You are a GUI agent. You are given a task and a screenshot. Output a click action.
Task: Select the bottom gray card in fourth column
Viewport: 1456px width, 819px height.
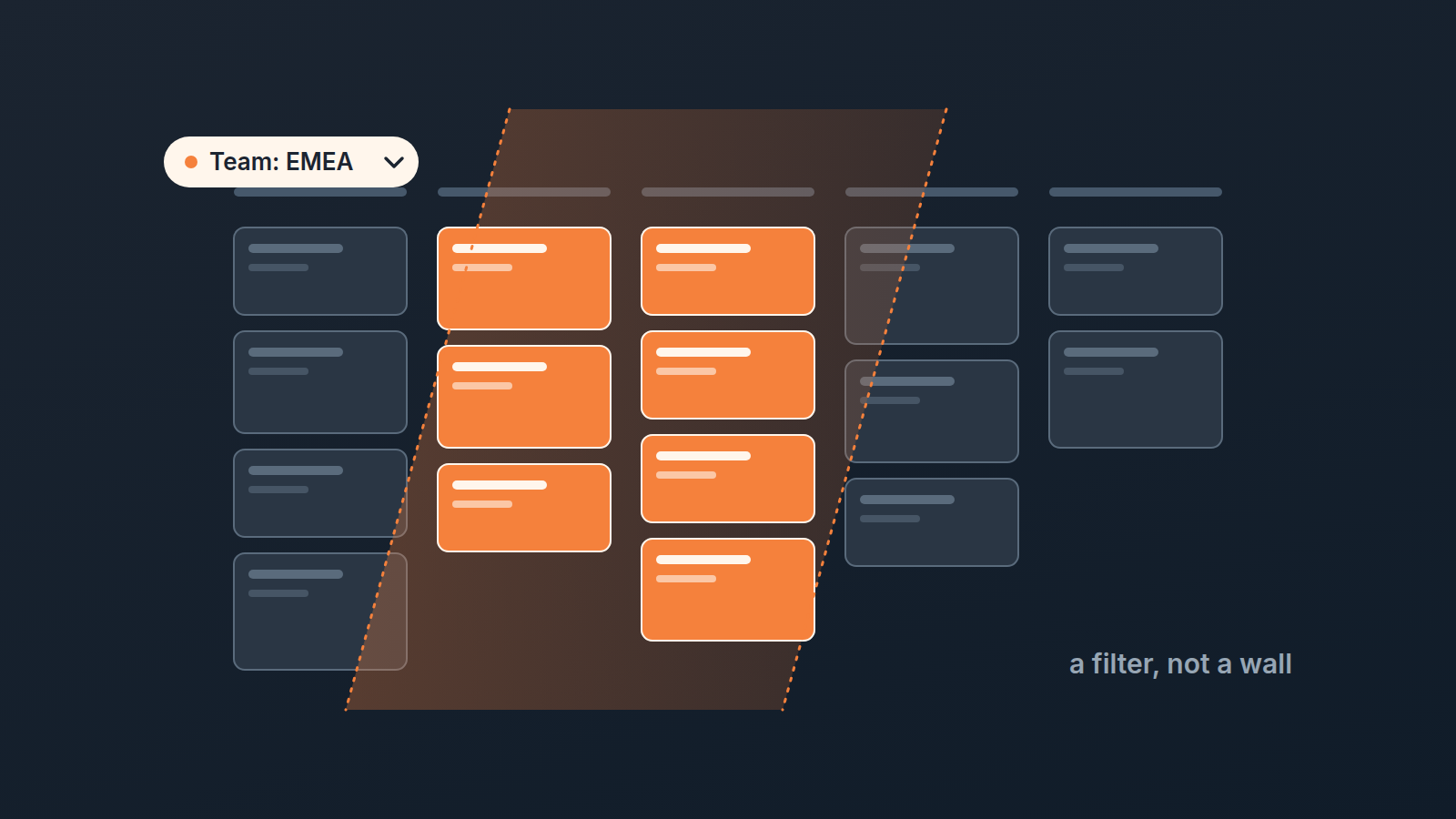tap(932, 522)
